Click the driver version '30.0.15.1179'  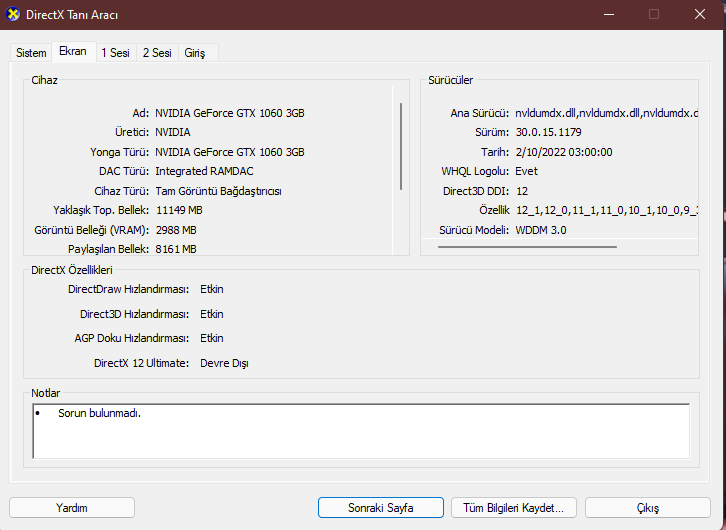pyautogui.click(x=549, y=132)
